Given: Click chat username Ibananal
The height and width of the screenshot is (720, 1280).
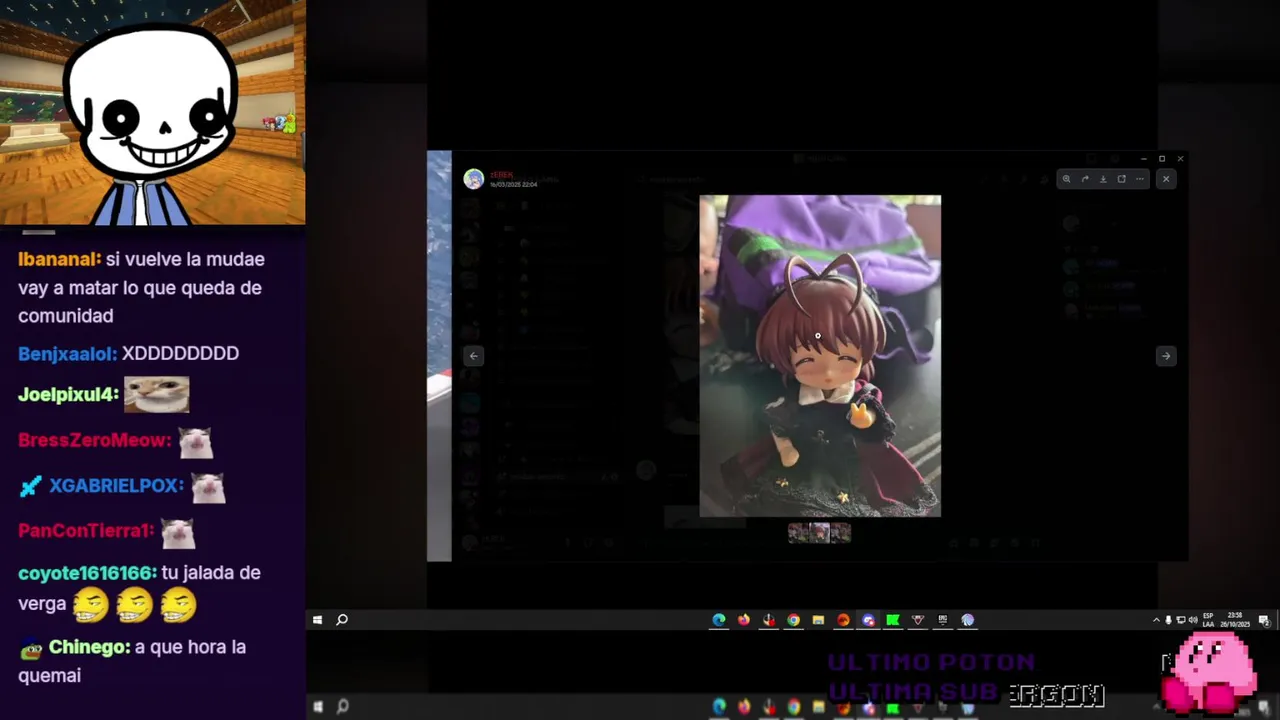Looking at the screenshot, I should click(60, 259).
